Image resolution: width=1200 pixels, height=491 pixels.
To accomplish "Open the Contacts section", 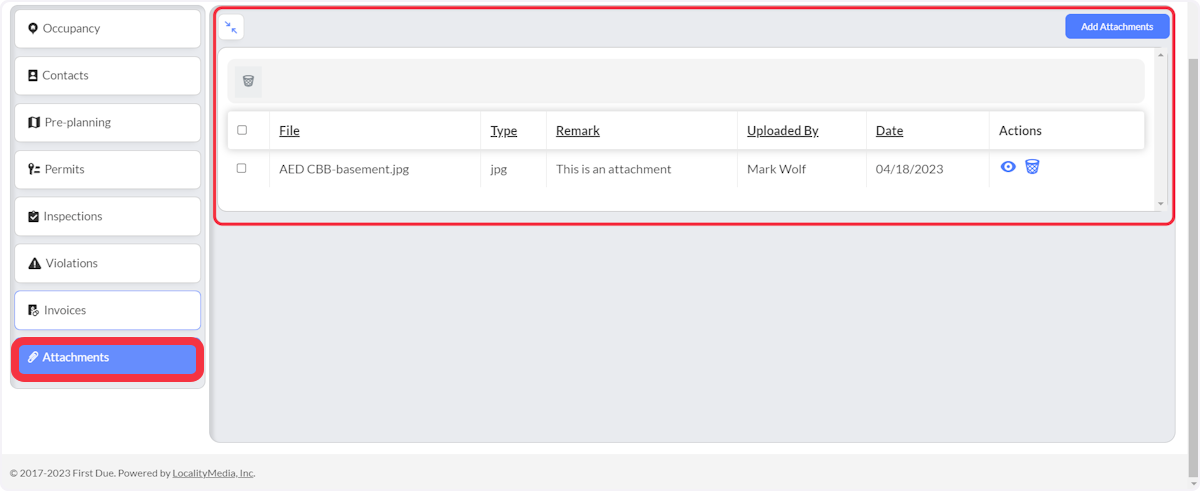I will point(108,76).
